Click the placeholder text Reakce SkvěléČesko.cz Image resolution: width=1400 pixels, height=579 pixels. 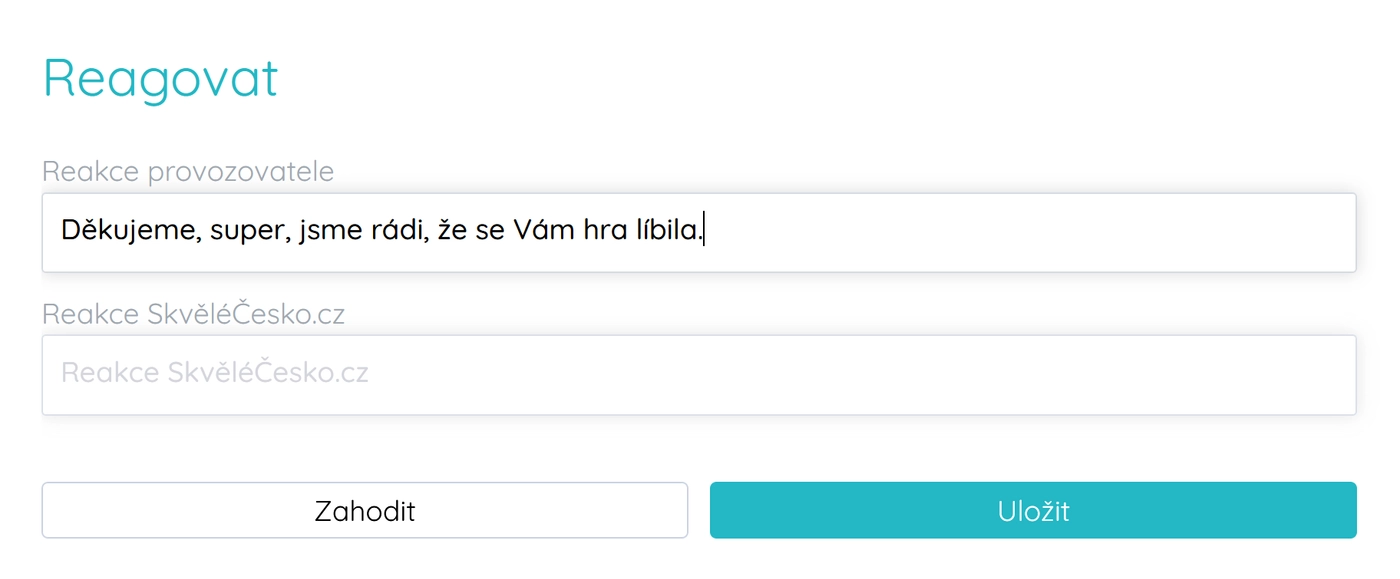pos(216,373)
